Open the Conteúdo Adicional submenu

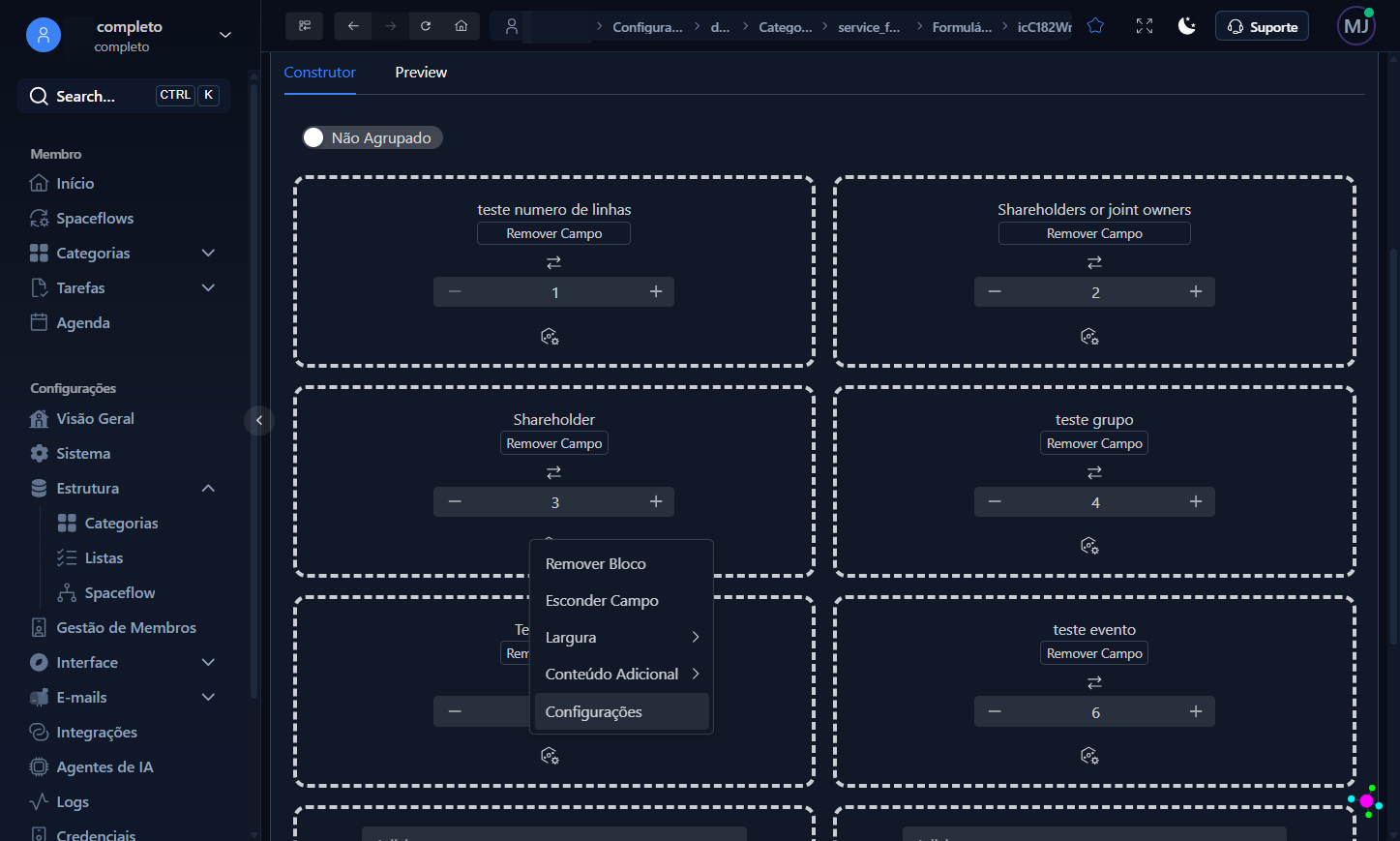[x=621, y=675]
